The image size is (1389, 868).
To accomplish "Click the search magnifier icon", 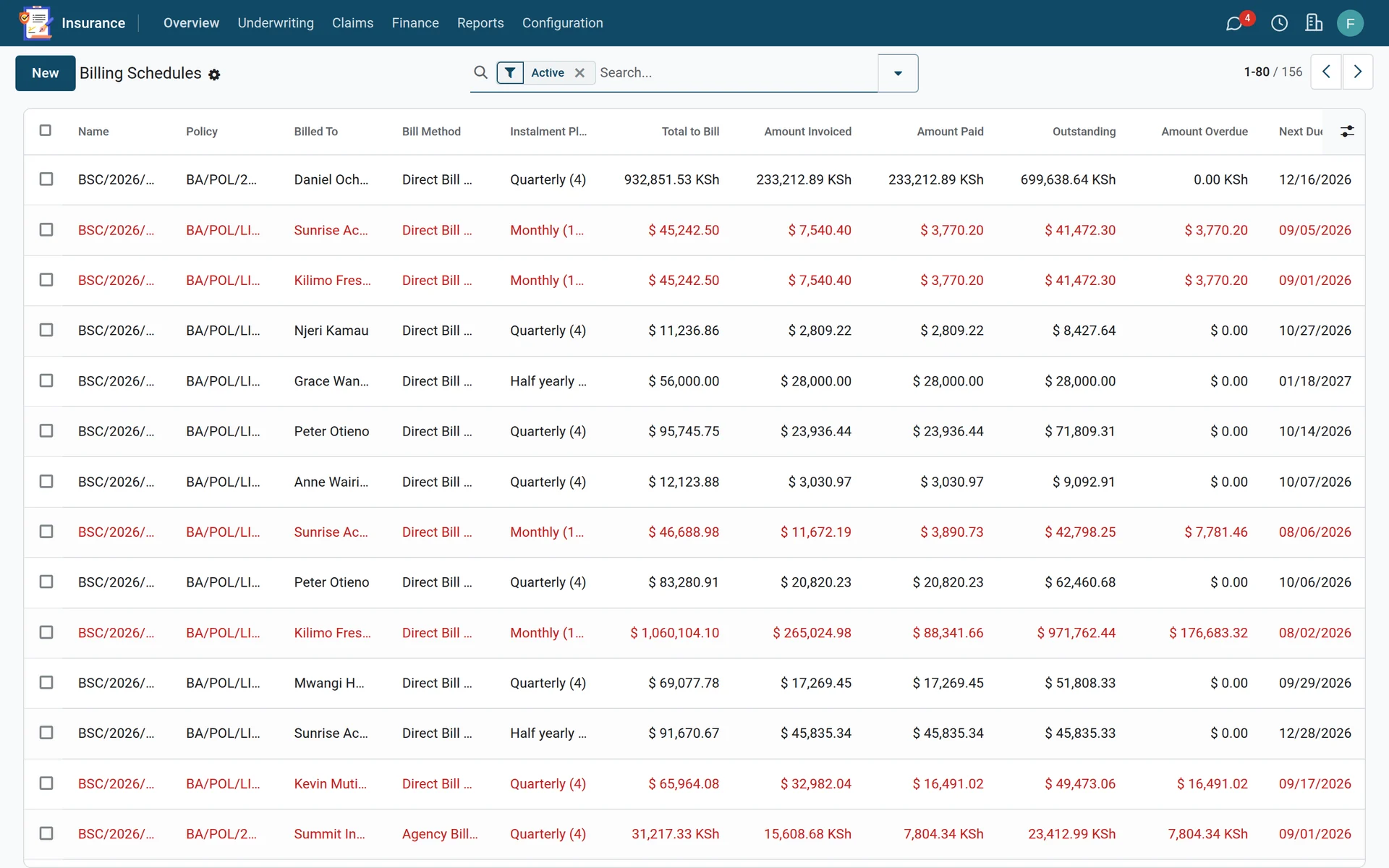I will point(480,72).
